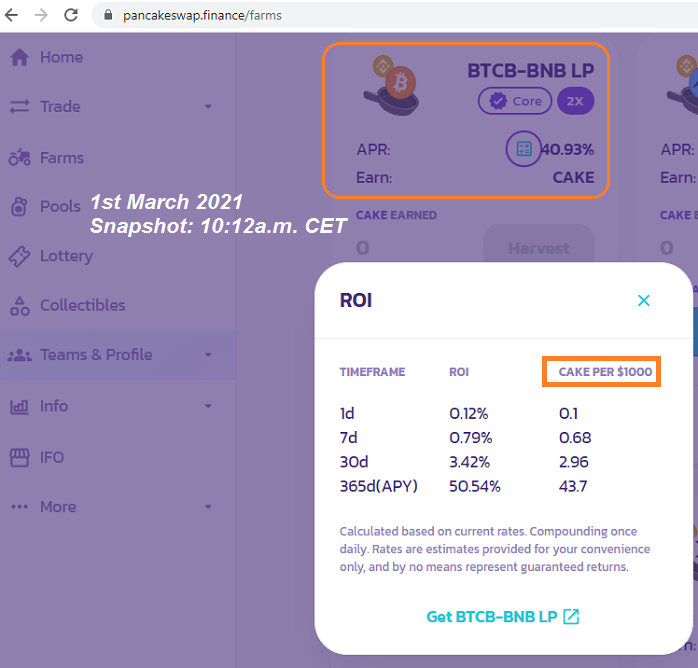Click the 1d timeframe row label
Viewport: 698px width, 668px height.
click(347, 414)
